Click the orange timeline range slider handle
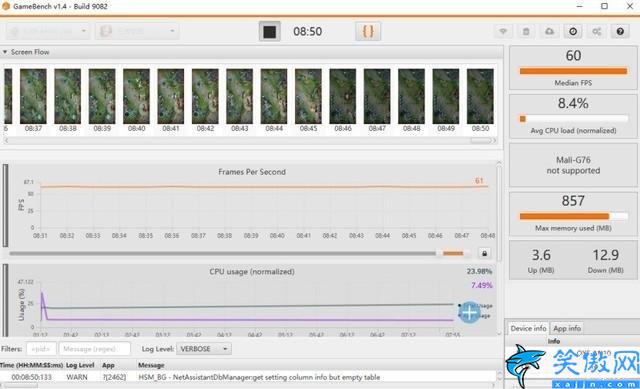The width and height of the screenshot is (640, 389). tap(453, 253)
